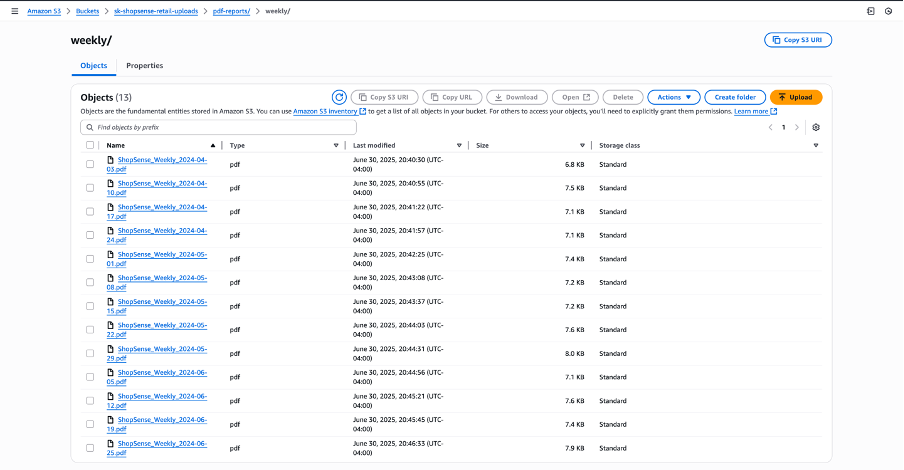Click the clock icon in top right corner
This screenshot has width=904, height=470.
888,11
